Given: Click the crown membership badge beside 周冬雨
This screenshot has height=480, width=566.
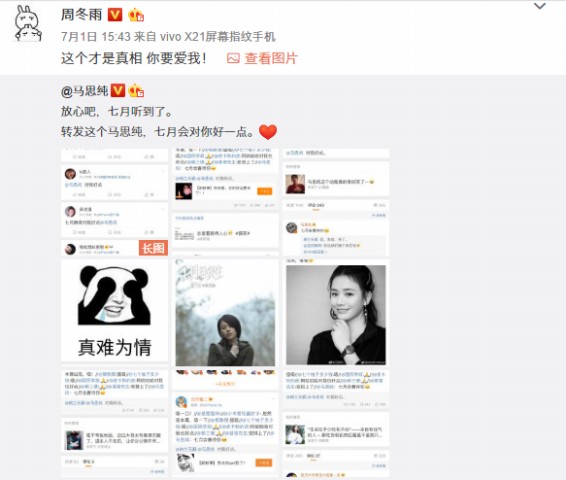Looking at the screenshot, I should click(x=136, y=15).
